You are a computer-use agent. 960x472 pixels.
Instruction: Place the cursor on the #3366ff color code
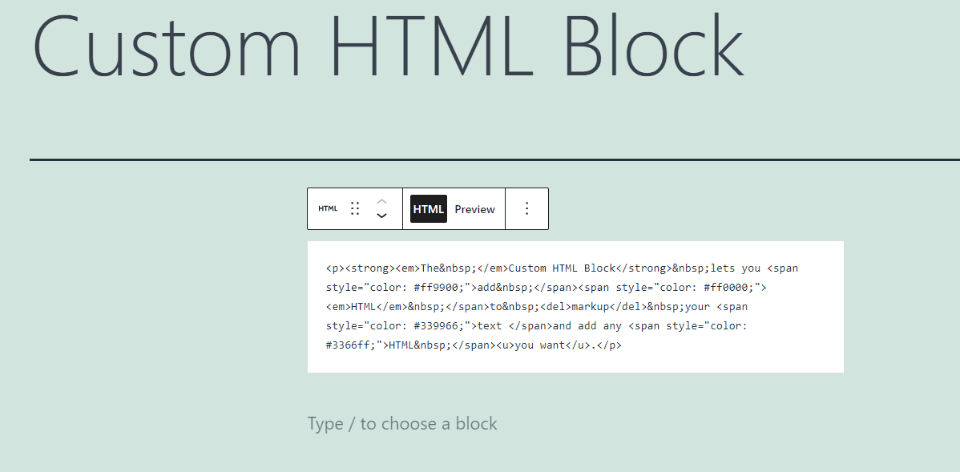pos(347,345)
